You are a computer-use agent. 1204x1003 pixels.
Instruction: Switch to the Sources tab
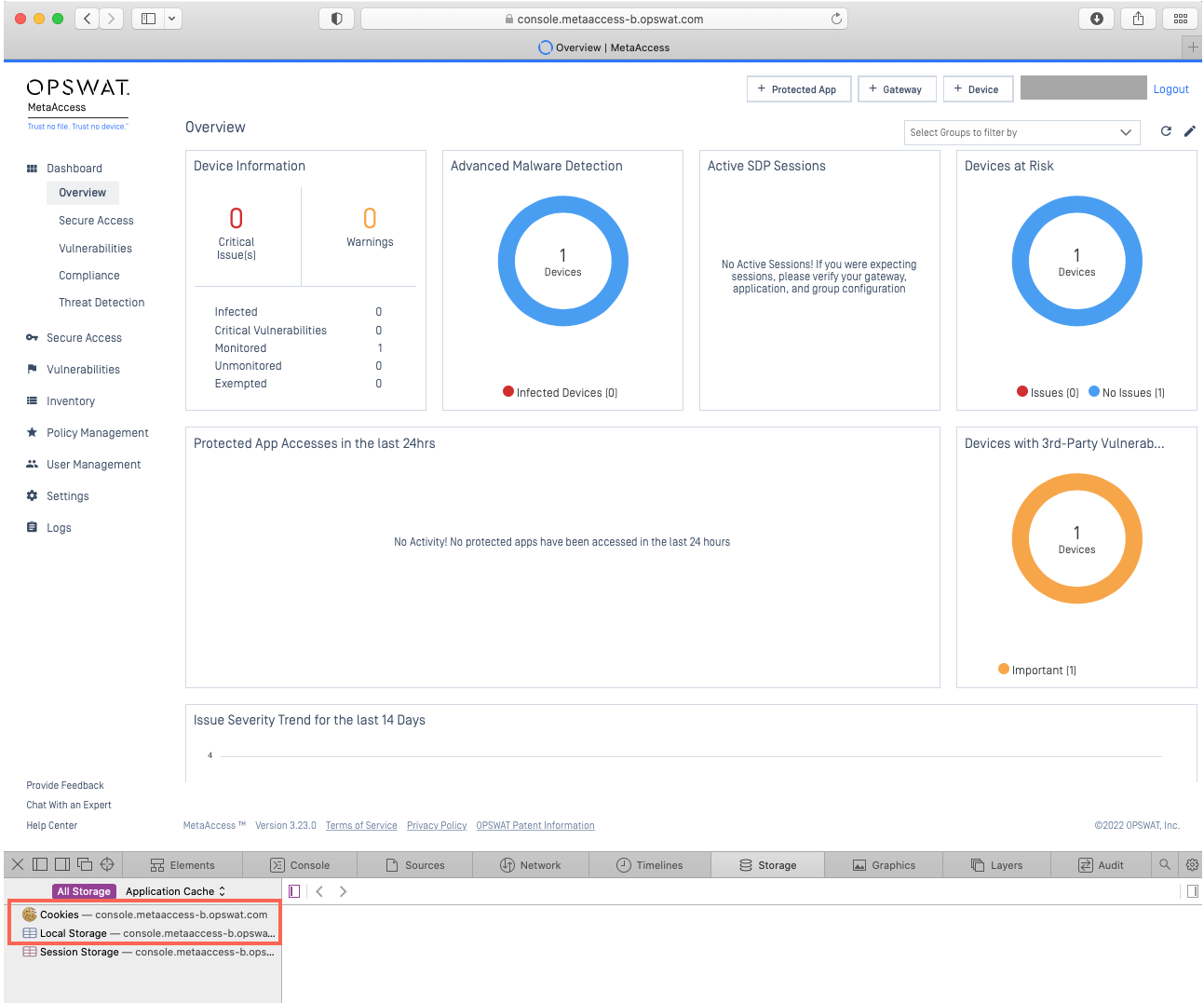pos(415,865)
